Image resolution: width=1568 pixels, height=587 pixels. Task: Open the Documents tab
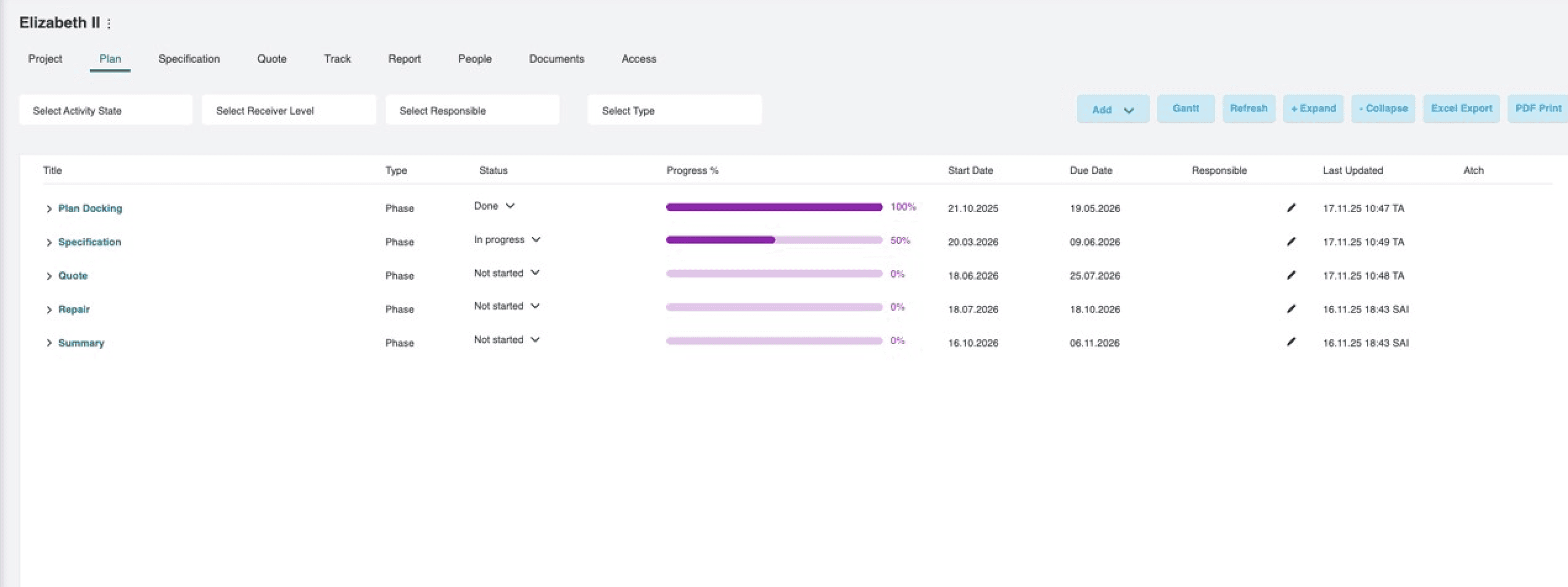tap(556, 59)
